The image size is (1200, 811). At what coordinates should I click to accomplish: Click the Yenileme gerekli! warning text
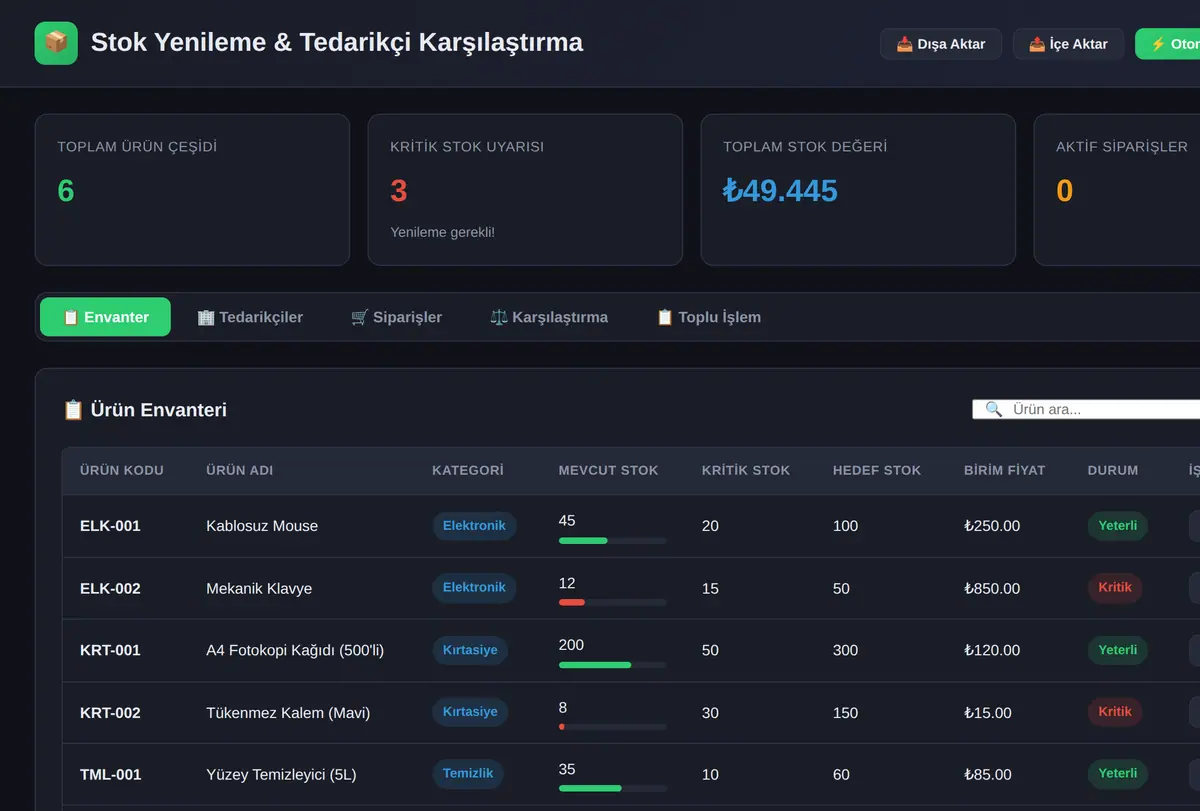click(x=442, y=232)
